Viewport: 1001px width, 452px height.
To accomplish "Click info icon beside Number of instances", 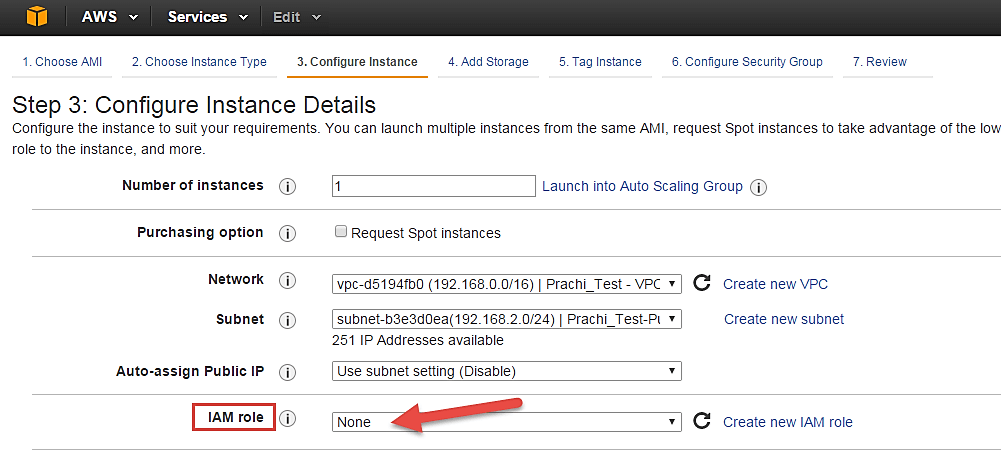I will point(288,187).
